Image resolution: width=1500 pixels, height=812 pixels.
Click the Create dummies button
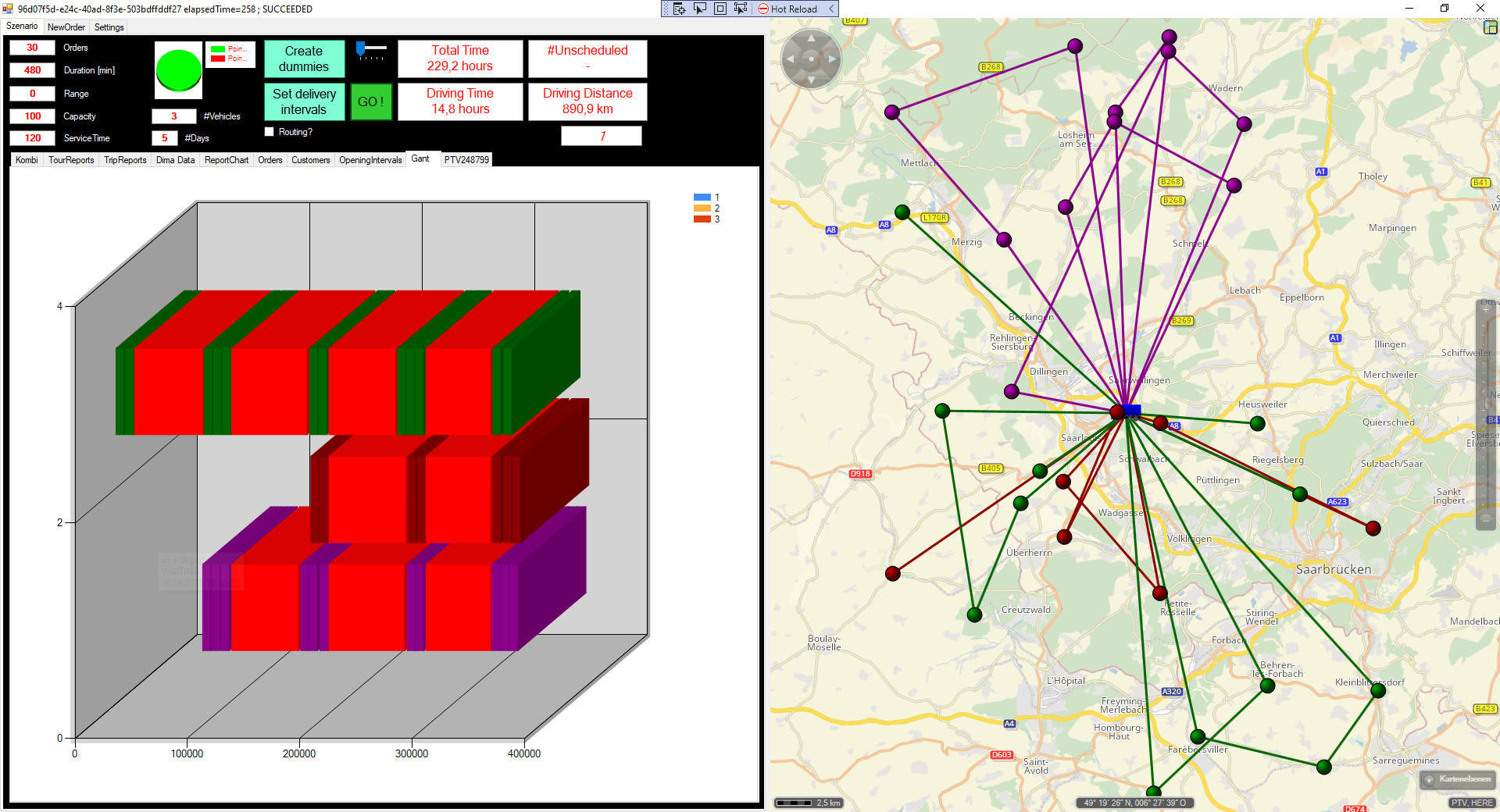pyautogui.click(x=304, y=59)
